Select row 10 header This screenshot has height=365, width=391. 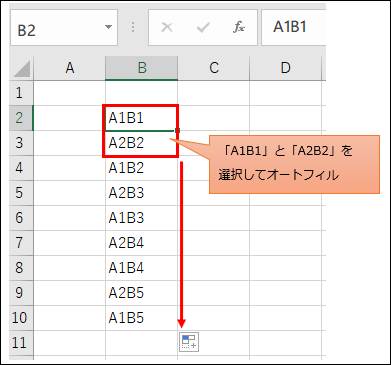pos(22,318)
